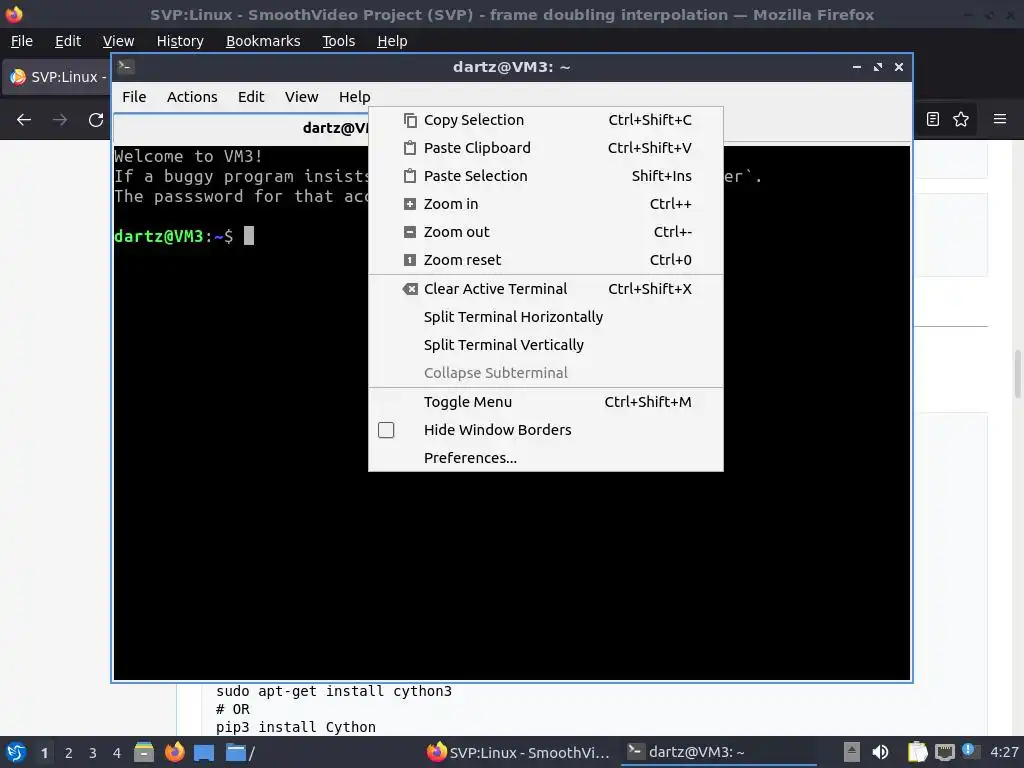Open Firefox Tools menu

pyautogui.click(x=338, y=41)
